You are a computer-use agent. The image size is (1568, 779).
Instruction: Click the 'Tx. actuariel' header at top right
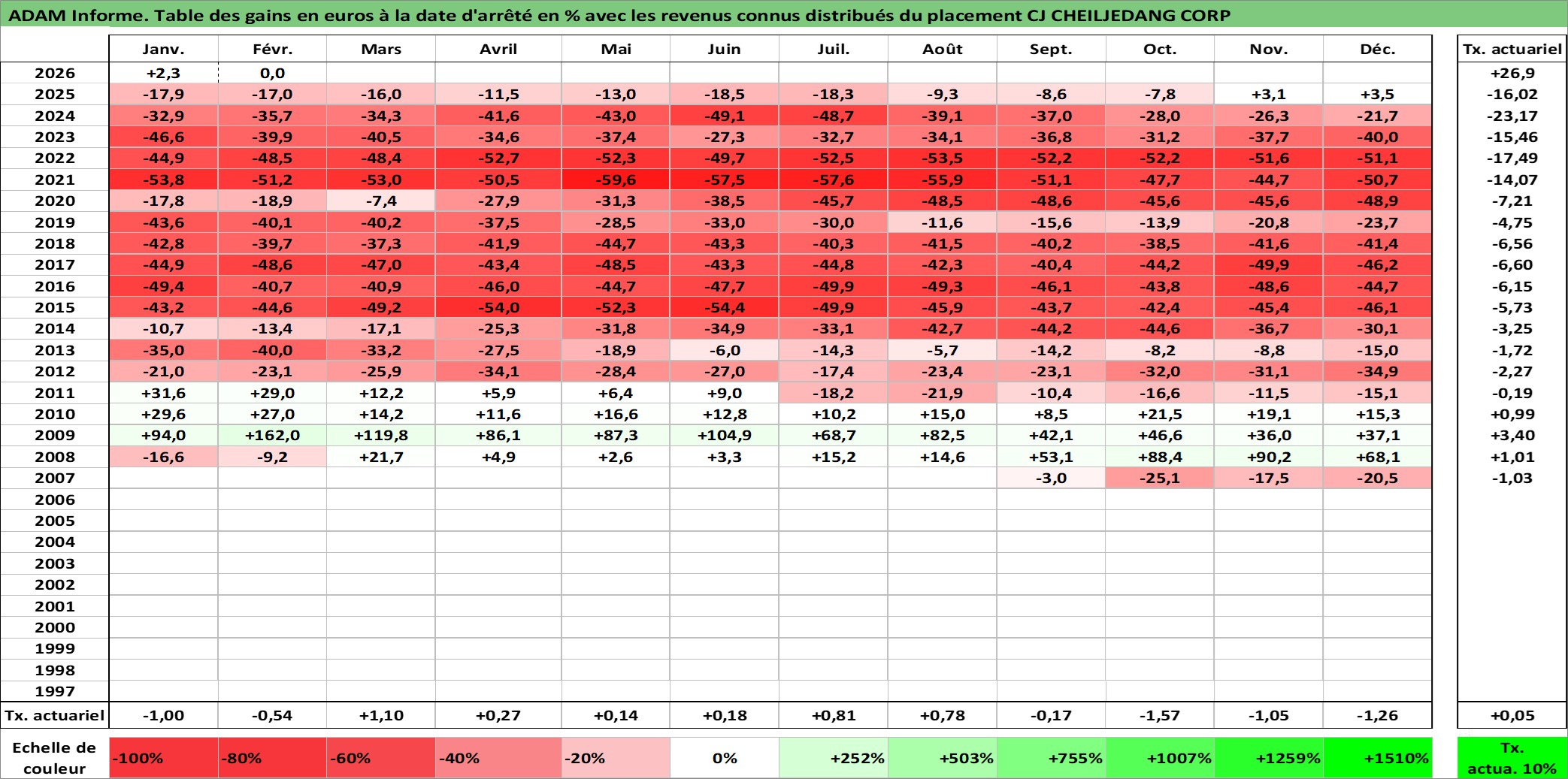(1512, 49)
